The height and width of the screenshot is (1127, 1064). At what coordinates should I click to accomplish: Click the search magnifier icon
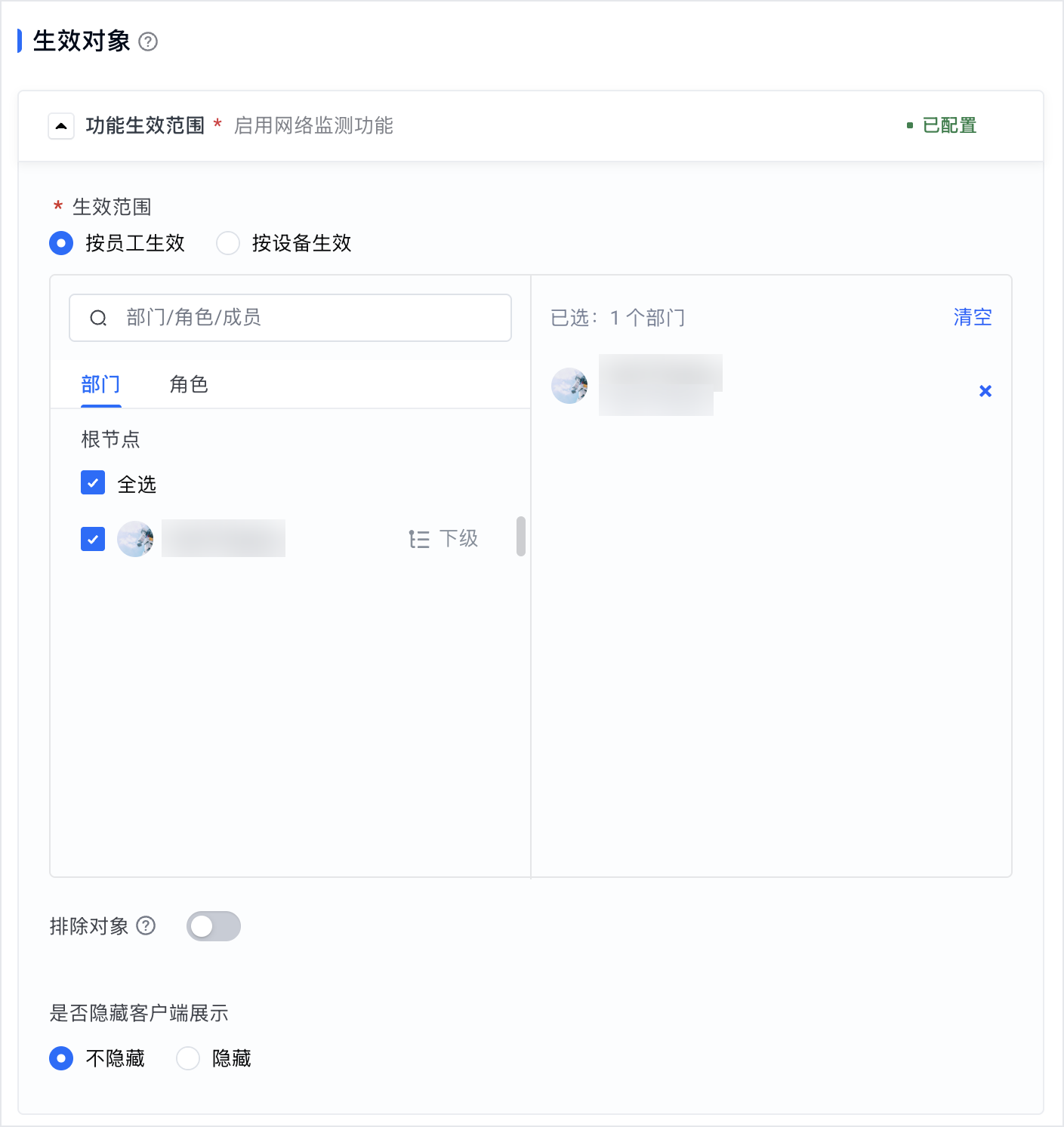tap(98, 318)
